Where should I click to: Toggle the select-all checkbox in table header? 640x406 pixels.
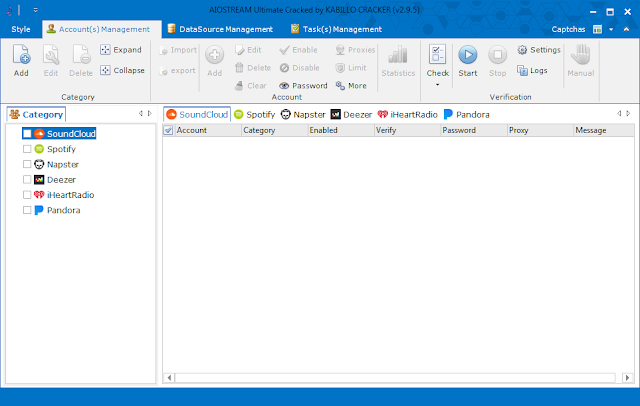(x=168, y=130)
